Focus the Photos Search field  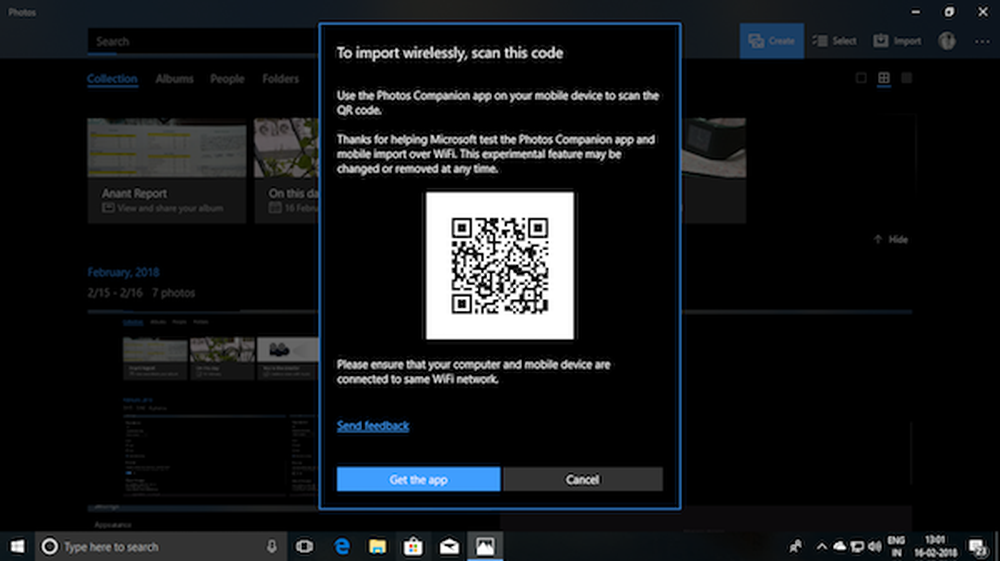pos(203,41)
